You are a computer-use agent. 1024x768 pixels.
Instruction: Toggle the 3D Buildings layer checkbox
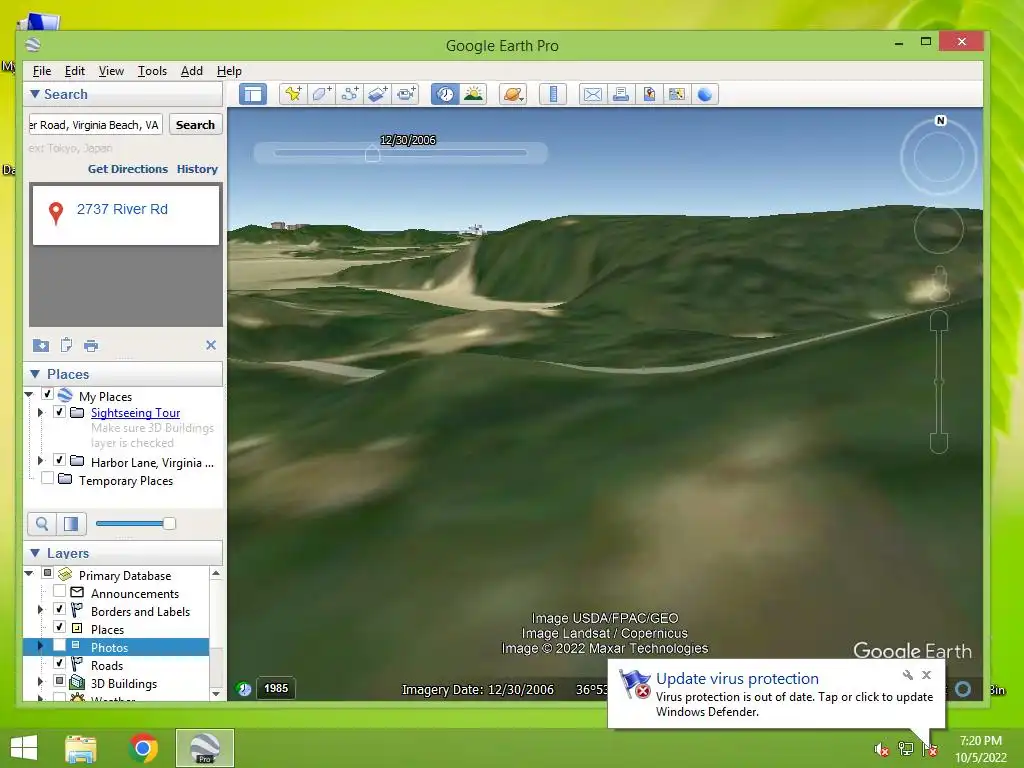(x=59, y=681)
